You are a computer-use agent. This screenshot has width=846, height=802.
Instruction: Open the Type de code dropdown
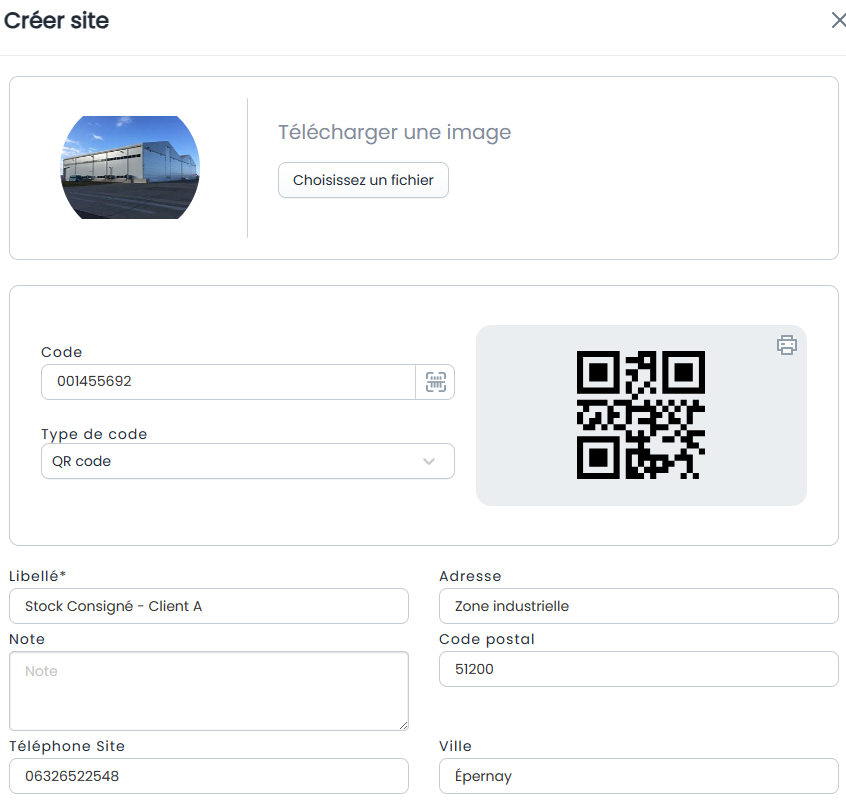coord(248,461)
